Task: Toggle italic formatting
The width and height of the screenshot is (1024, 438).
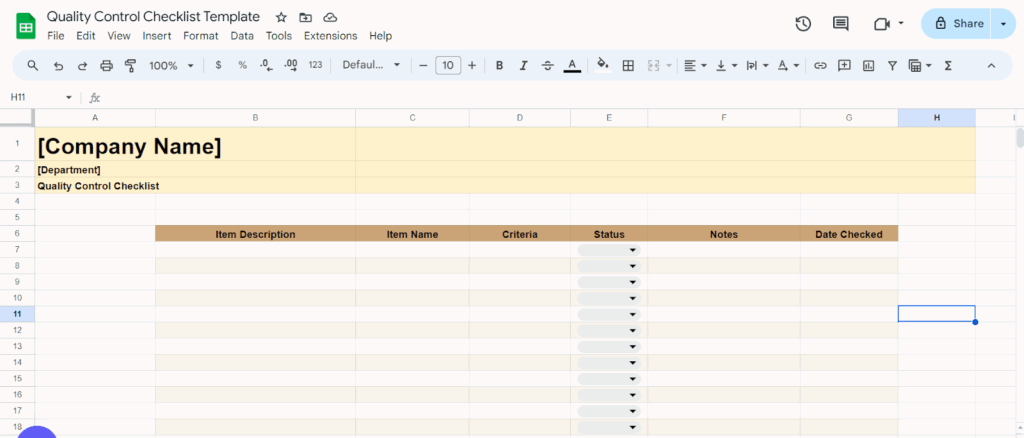Action: [x=523, y=65]
